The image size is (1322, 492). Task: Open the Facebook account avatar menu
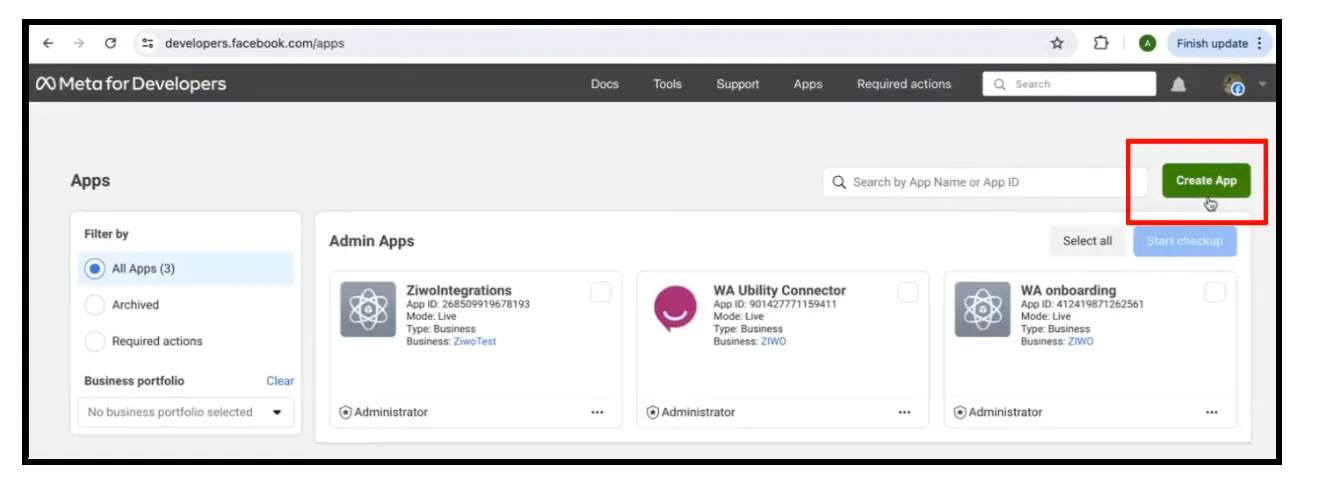(x=1233, y=85)
